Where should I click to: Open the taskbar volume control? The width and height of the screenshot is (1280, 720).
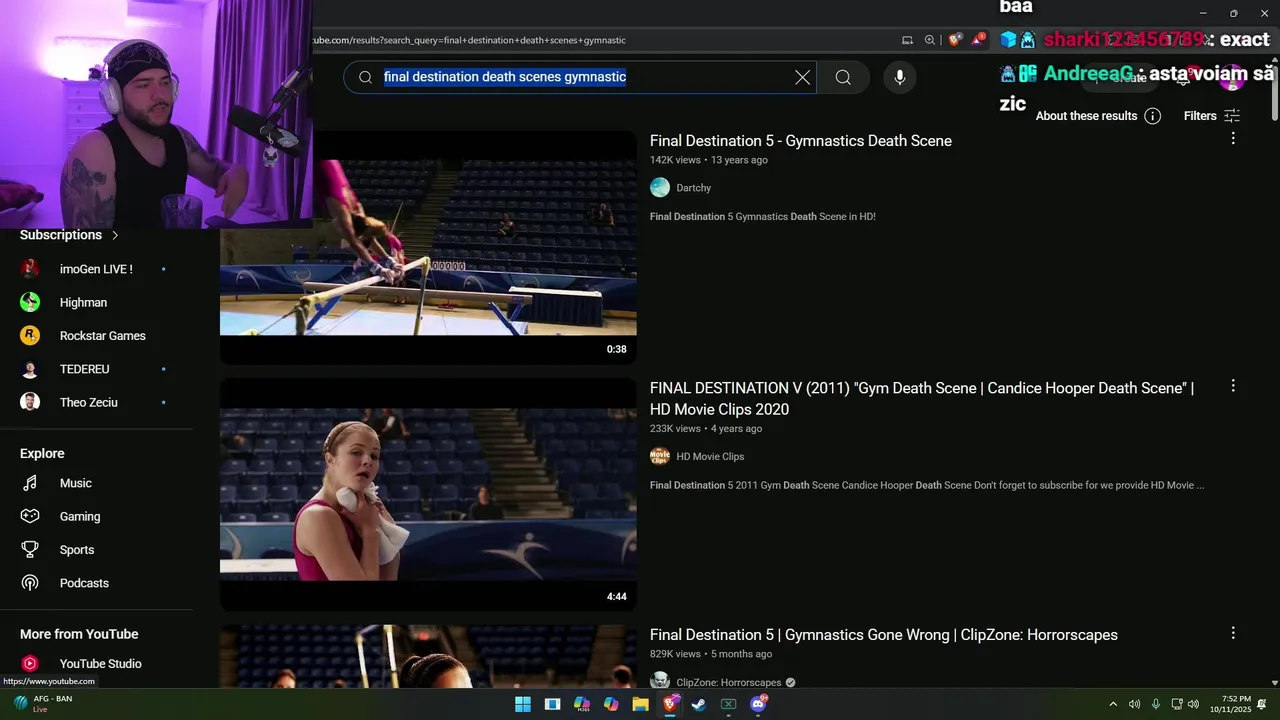(1193, 704)
